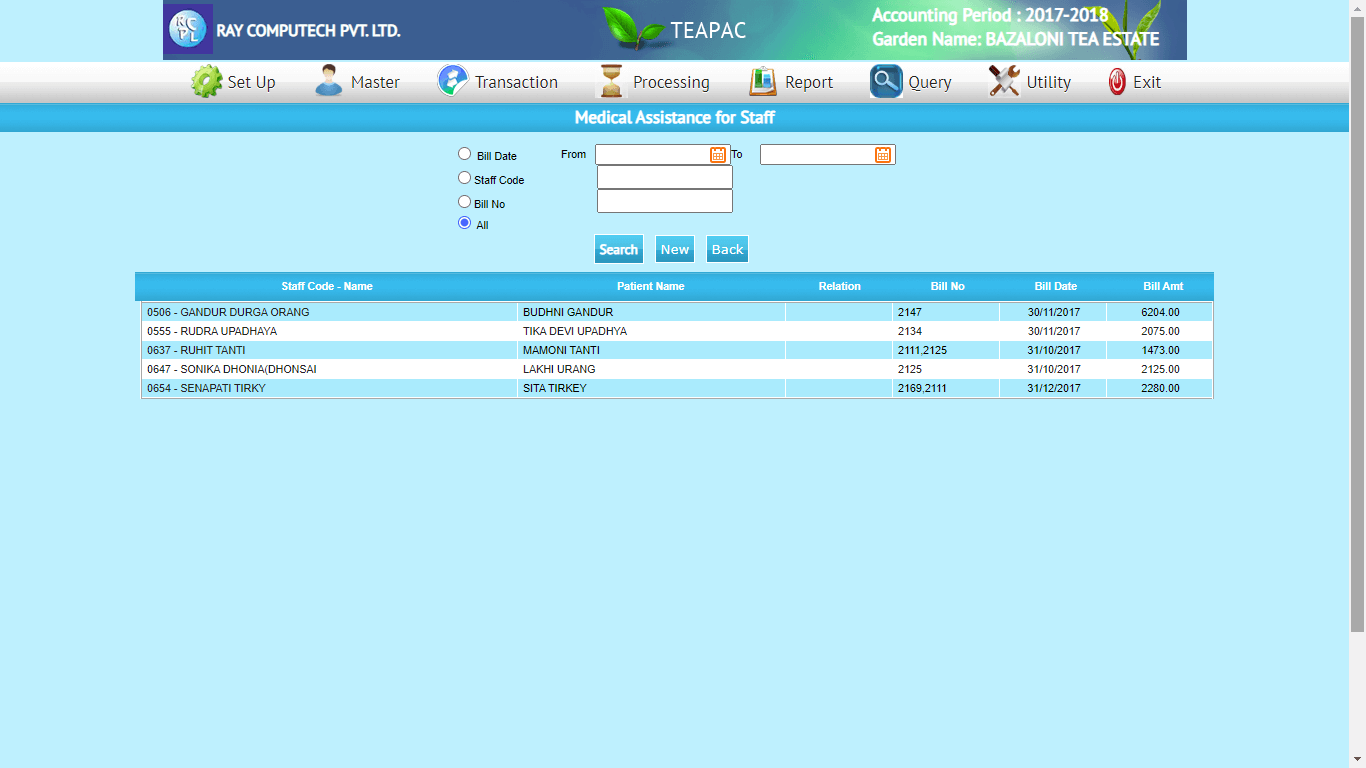Click bill date 31/12/2017

coord(1054,388)
